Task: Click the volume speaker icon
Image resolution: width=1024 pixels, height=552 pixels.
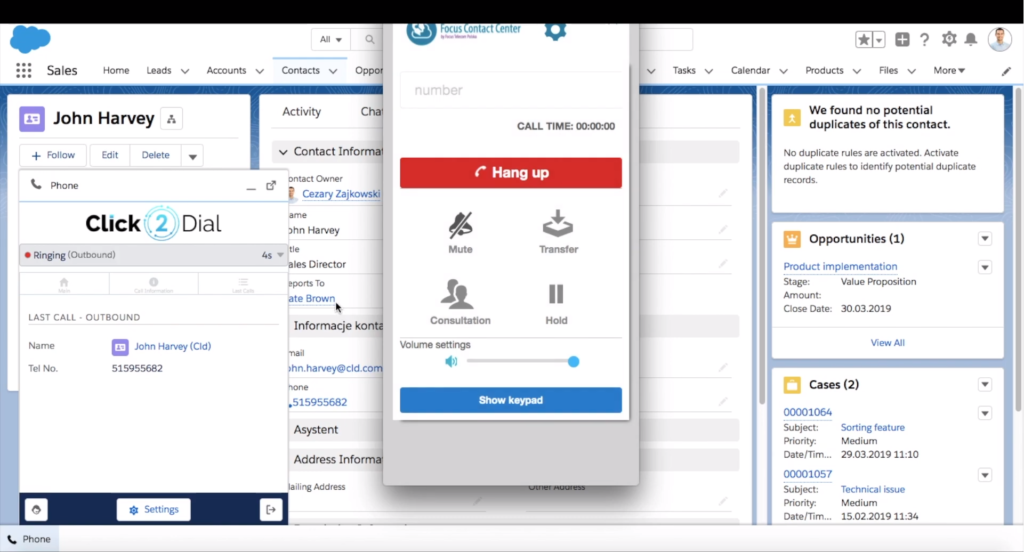Action: pos(451,361)
